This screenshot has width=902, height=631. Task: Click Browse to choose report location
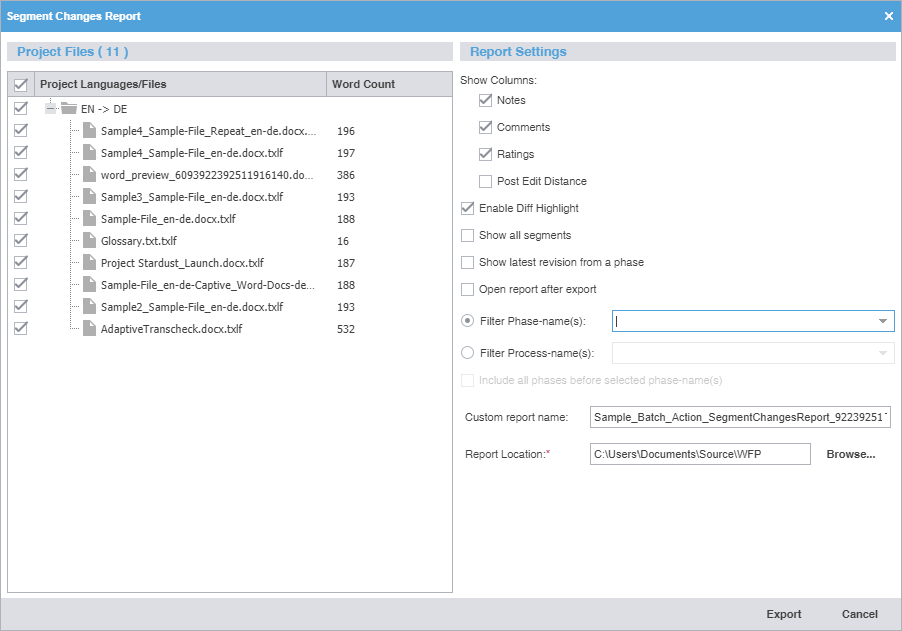pos(850,454)
